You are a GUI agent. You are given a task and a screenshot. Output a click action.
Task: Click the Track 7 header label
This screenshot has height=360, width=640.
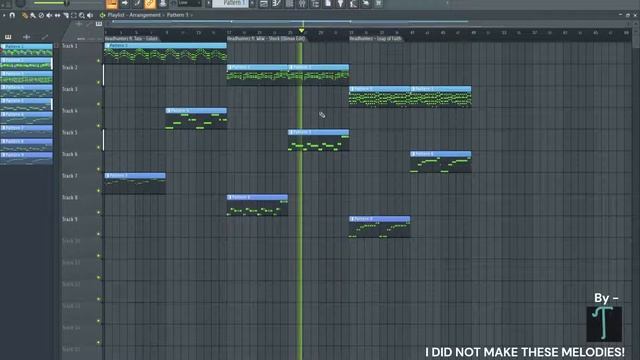[70, 176]
